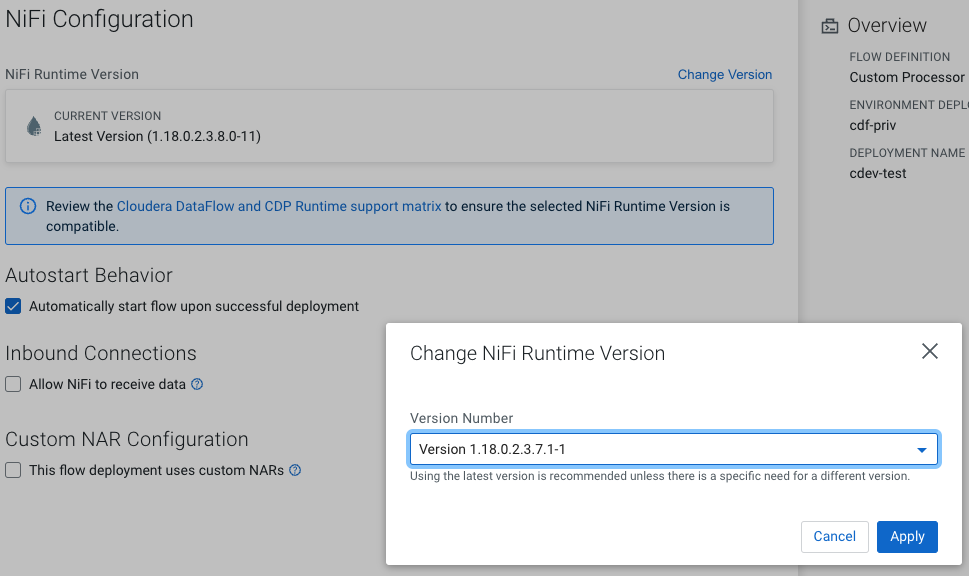Open Cloudera DataFlow and CDP Runtime support matrix
The height and width of the screenshot is (576, 969).
point(279,206)
